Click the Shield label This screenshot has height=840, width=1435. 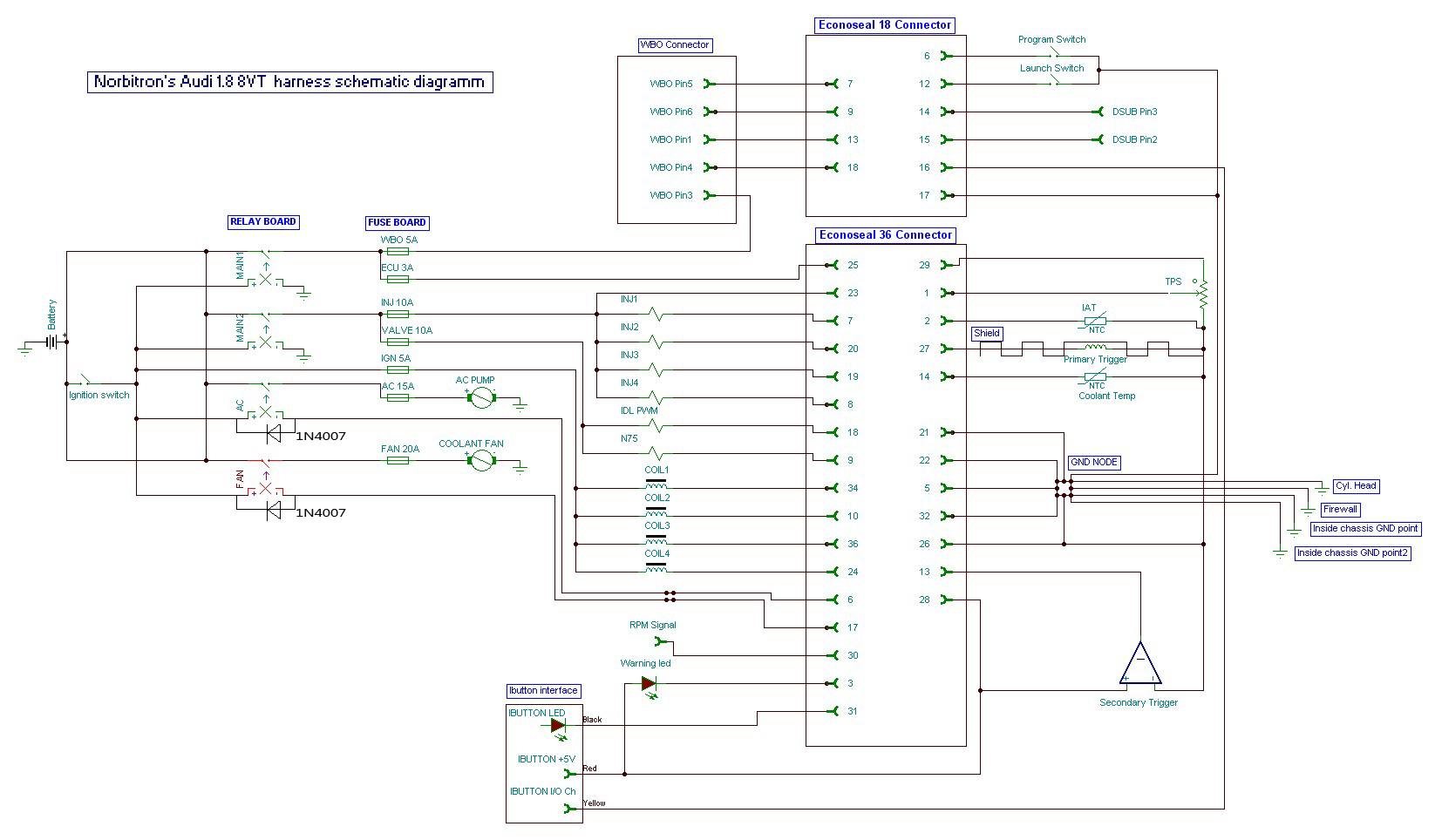pyautogui.click(x=987, y=333)
